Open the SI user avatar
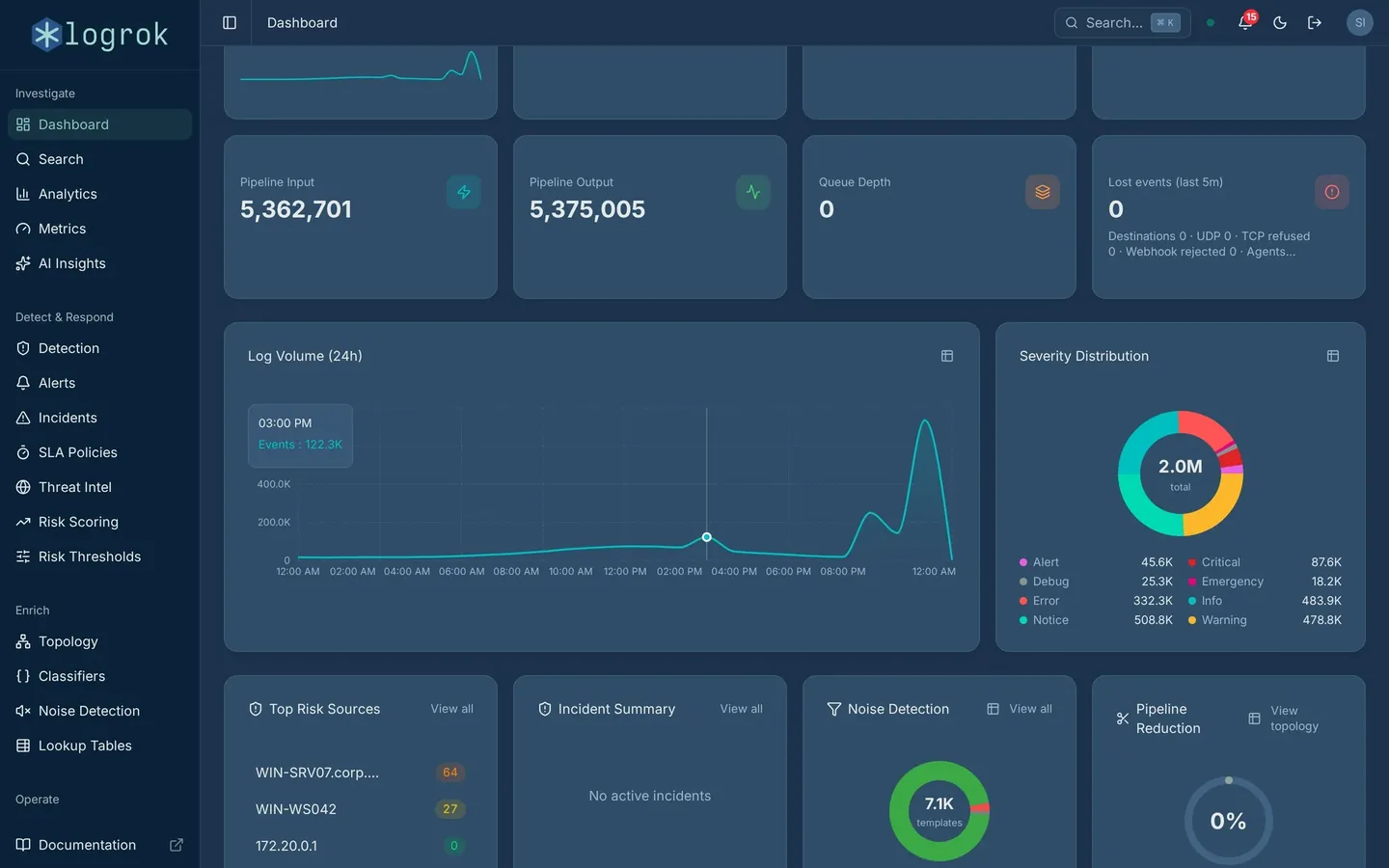The image size is (1389, 868). coord(1360,22)
